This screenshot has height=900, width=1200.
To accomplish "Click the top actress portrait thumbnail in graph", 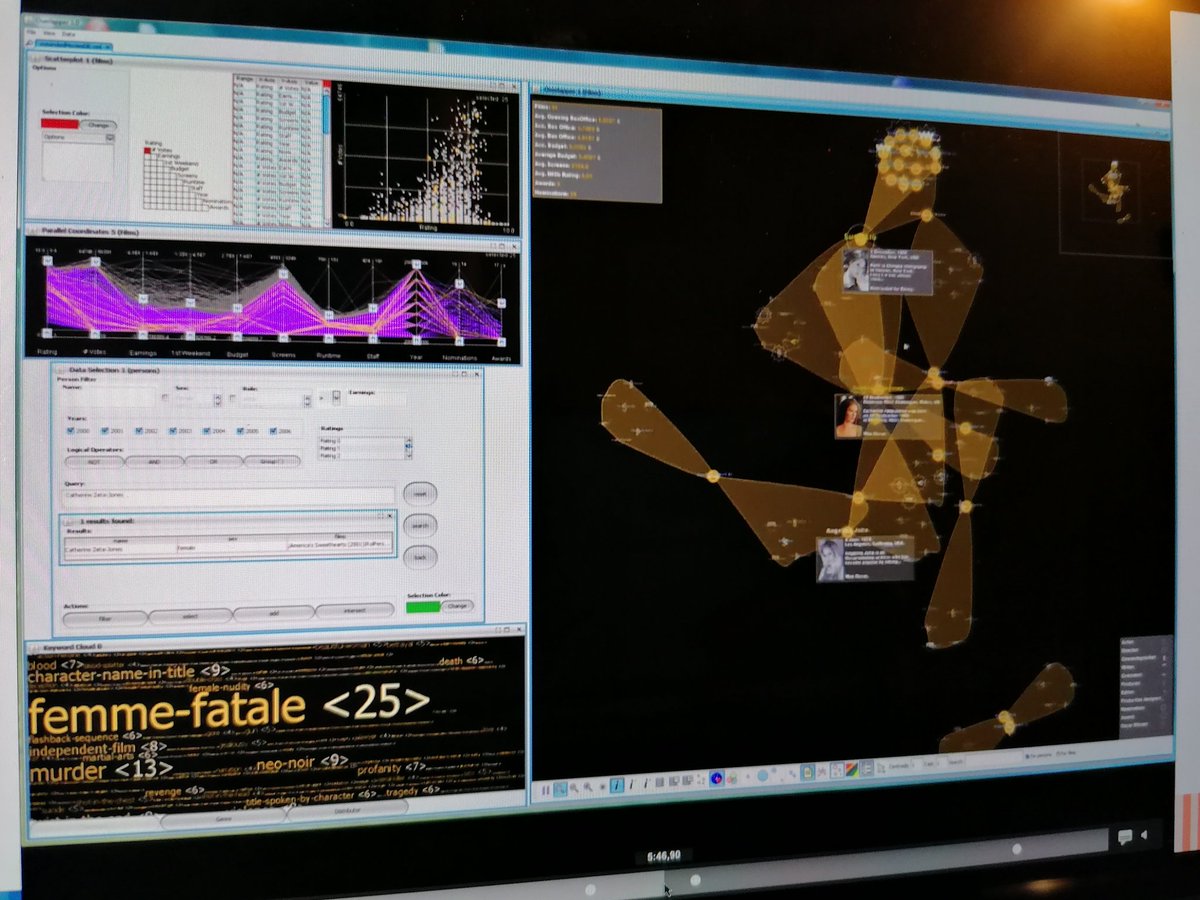I will point(856,269).
